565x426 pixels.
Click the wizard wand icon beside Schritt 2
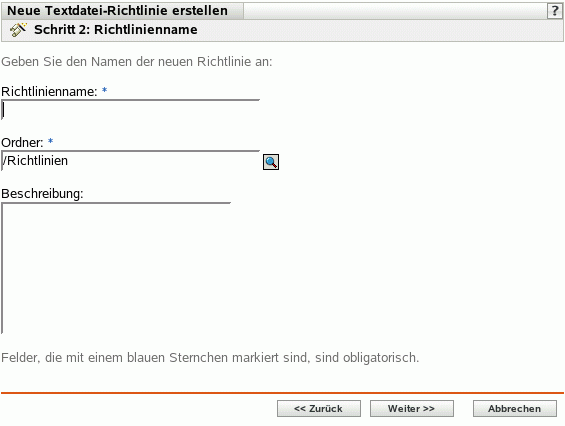point(18,30)
